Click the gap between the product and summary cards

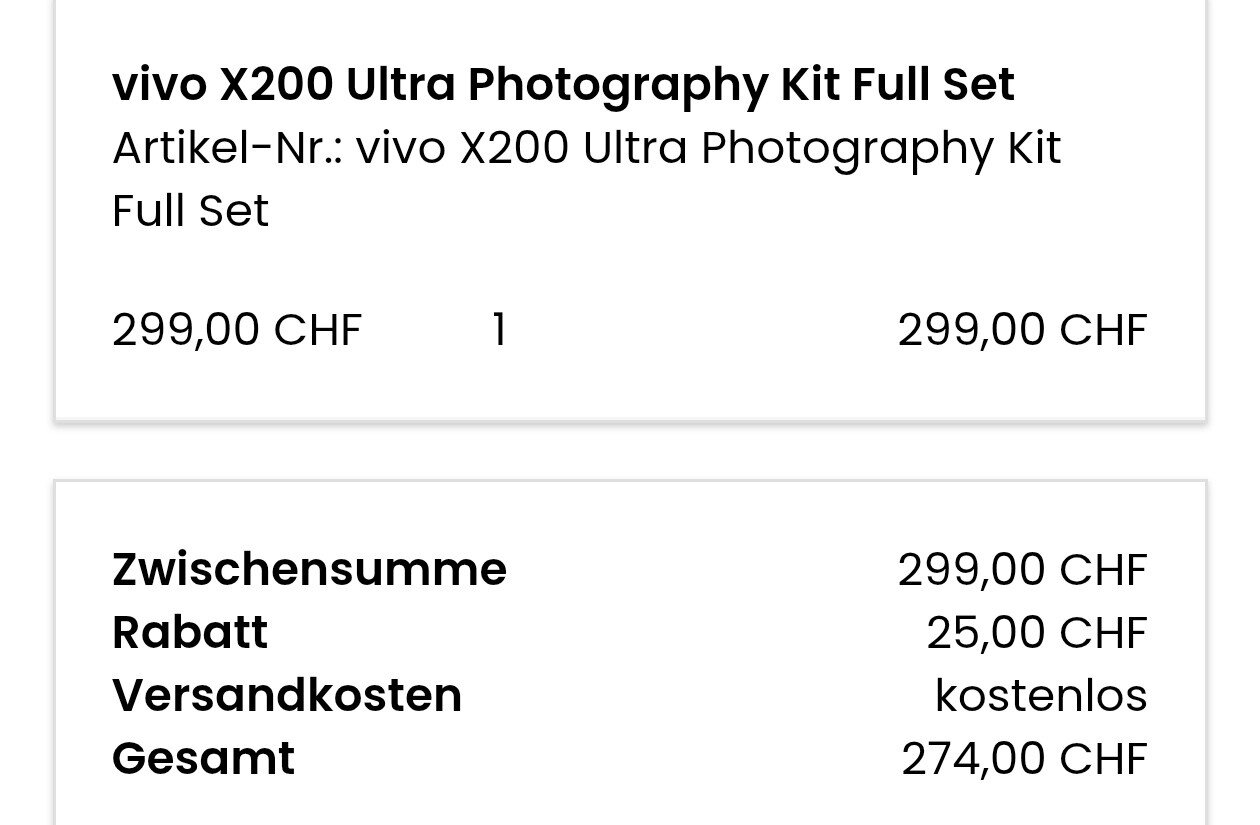coord(630,451)
